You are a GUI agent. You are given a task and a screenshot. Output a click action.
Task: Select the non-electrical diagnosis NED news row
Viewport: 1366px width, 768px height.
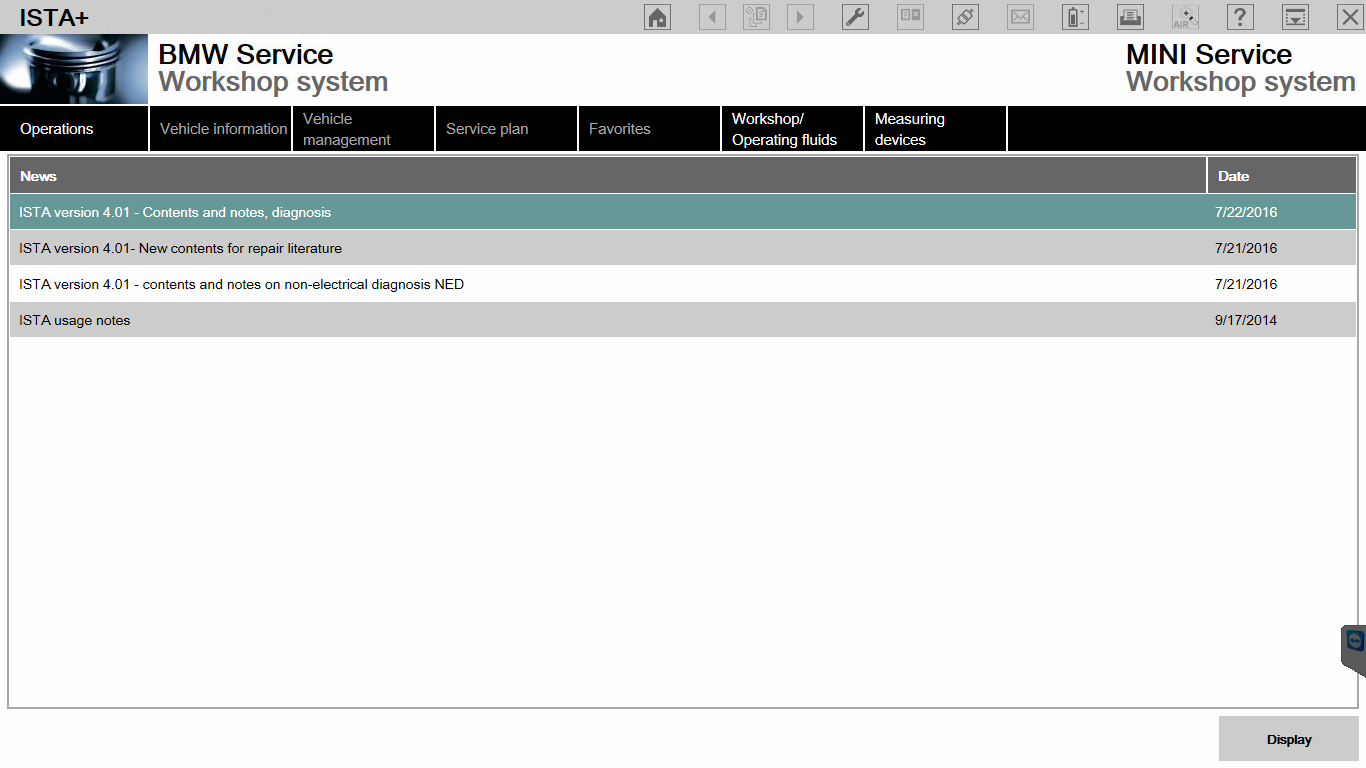(683, 284)
